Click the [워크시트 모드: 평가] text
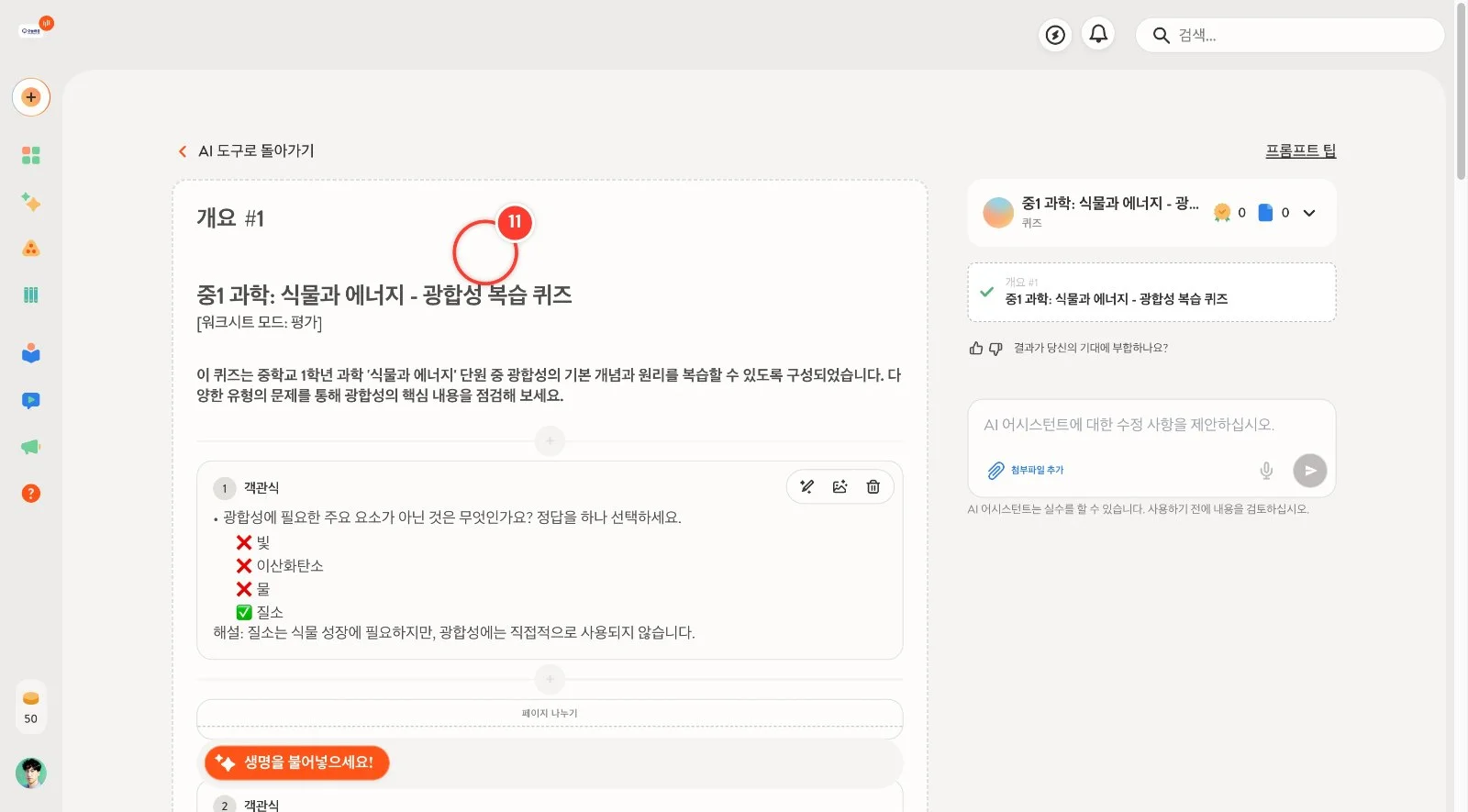 tap(260, 323)
